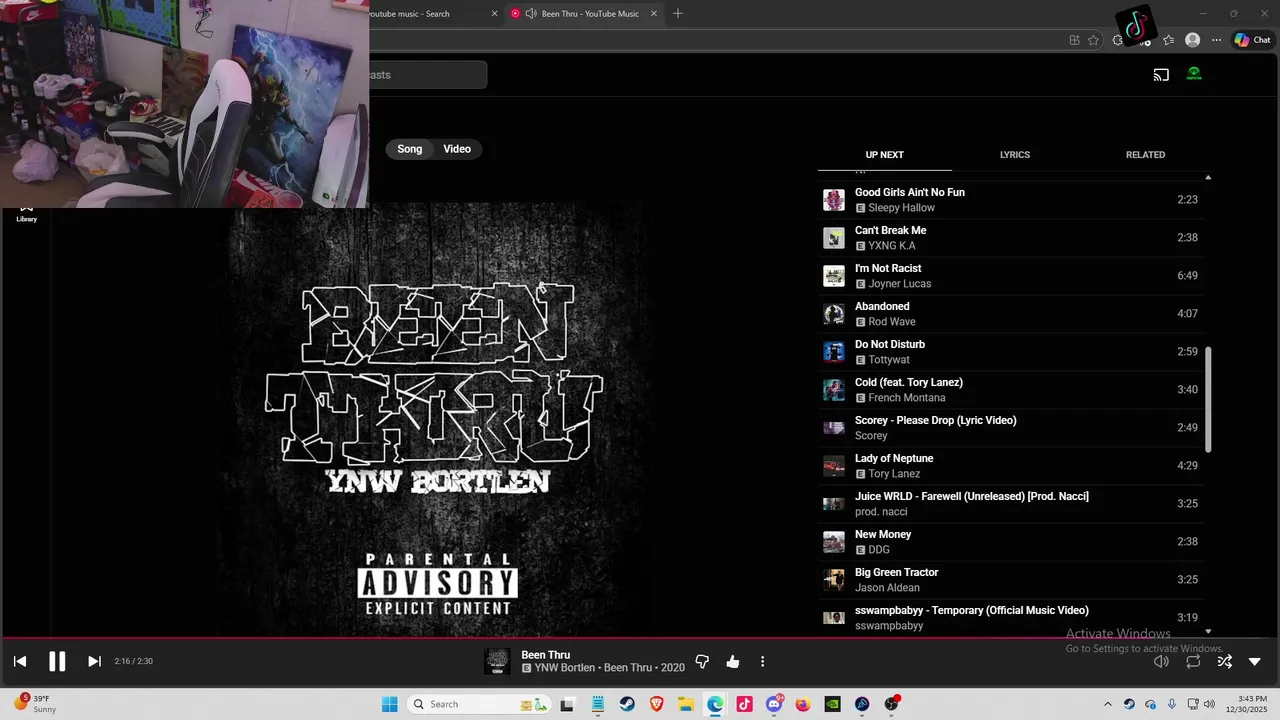Play Do Not Disturb by Tottywat
This screenshot has width=1280, height=720.
pos(1010,352)
